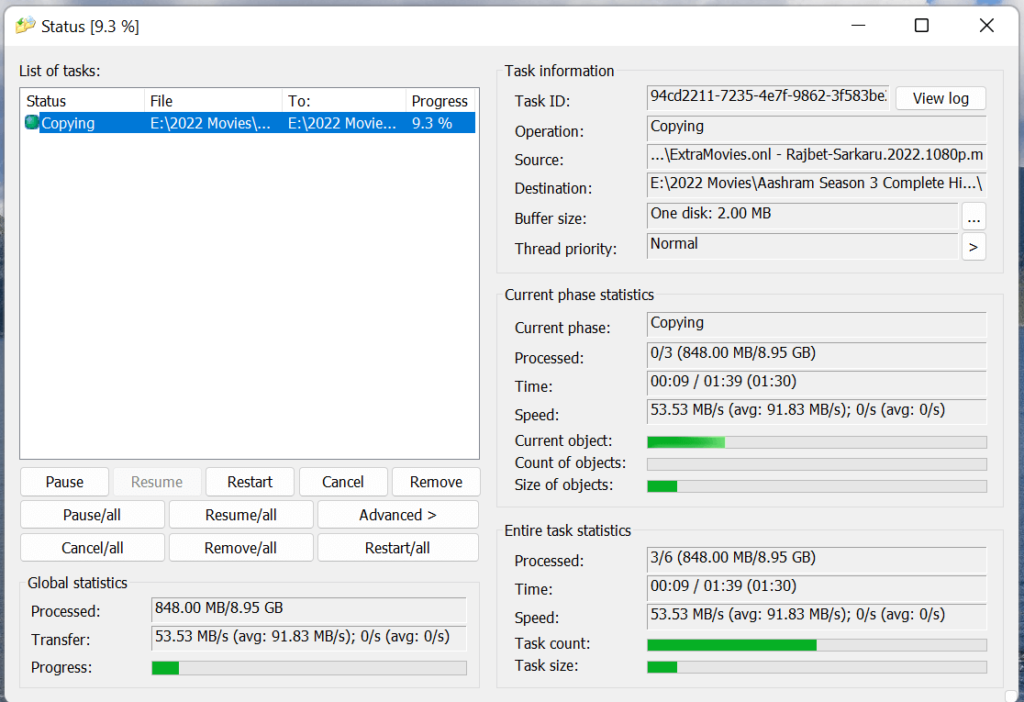Sort tasks by Status column header
The width and height of the screenshot is (1024, 702).
click(x=82, y=101)
